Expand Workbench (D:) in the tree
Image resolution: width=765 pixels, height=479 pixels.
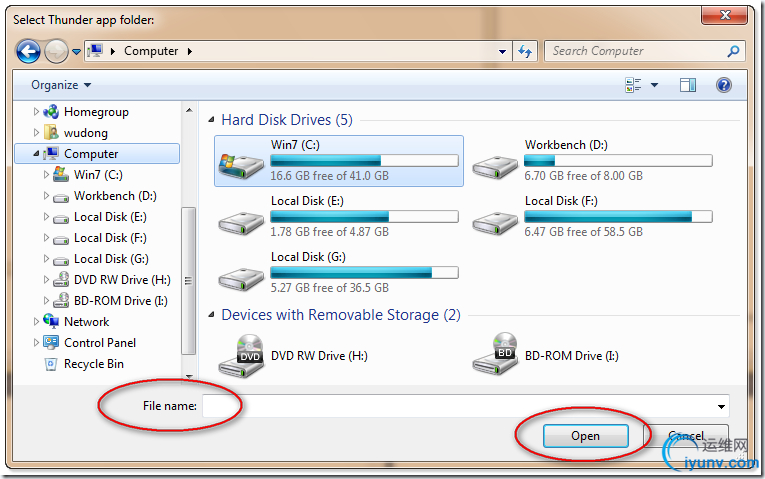[x=46, y=196]
